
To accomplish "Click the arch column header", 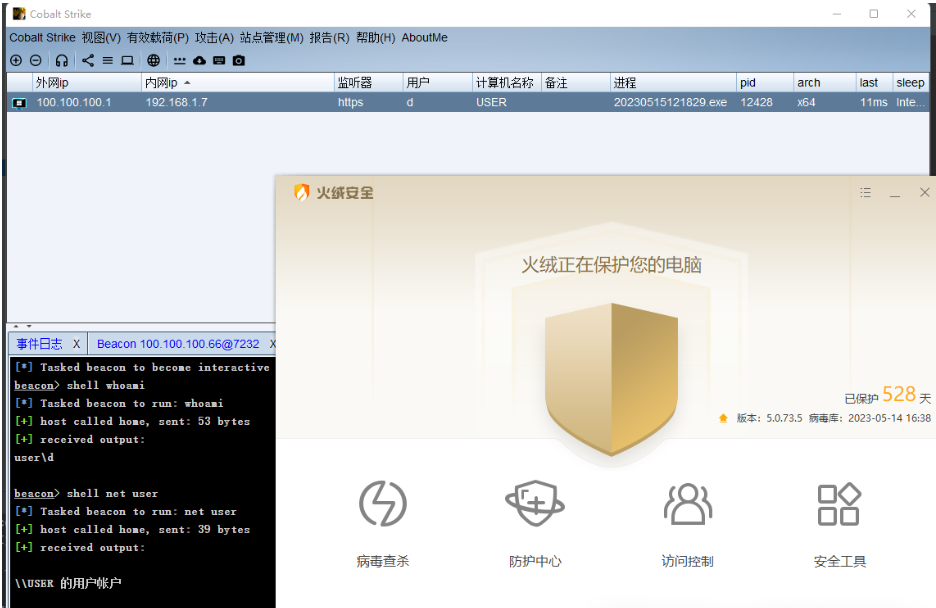I will coord(824,82).
